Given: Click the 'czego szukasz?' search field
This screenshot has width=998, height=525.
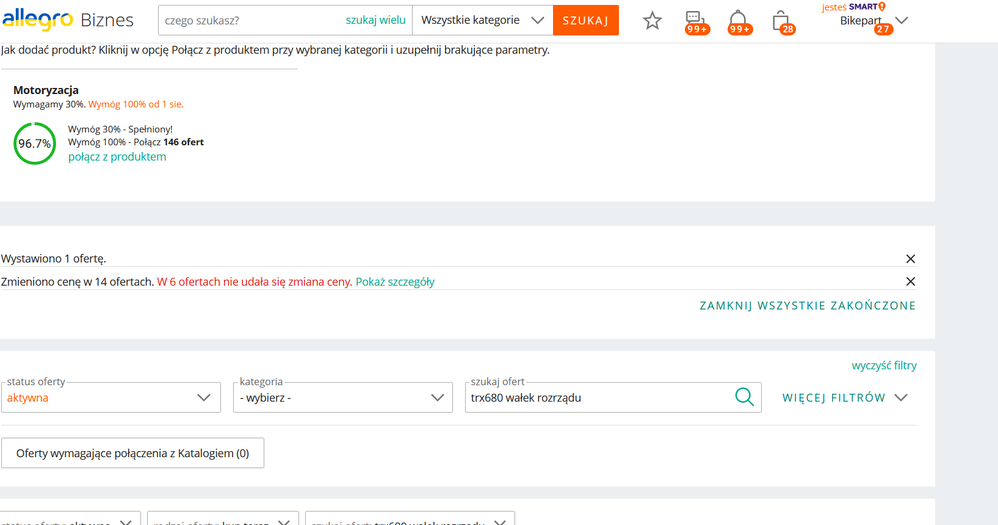Looking at the screenshot, I should 250,20.
